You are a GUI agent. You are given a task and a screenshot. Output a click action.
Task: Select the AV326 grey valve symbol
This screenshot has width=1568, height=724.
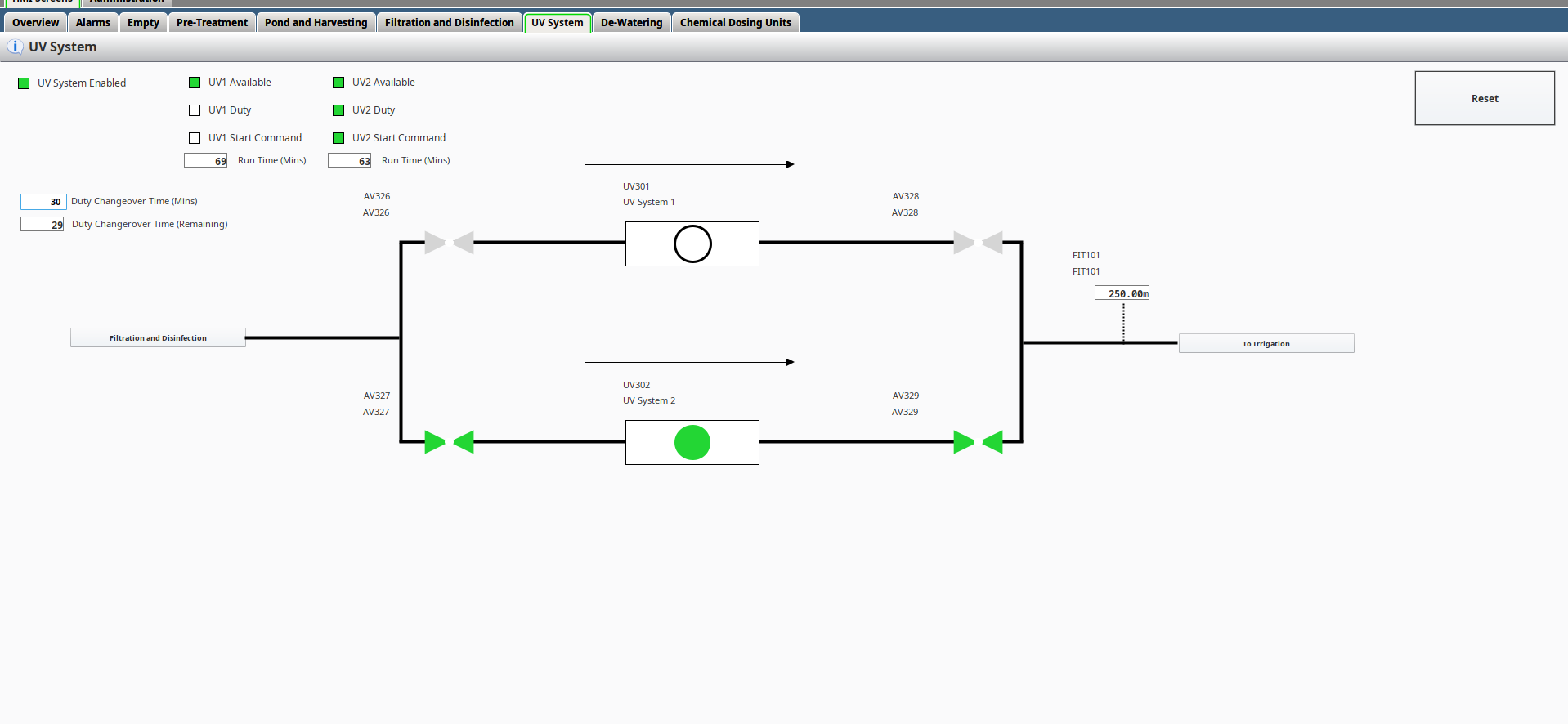[450, 243]
